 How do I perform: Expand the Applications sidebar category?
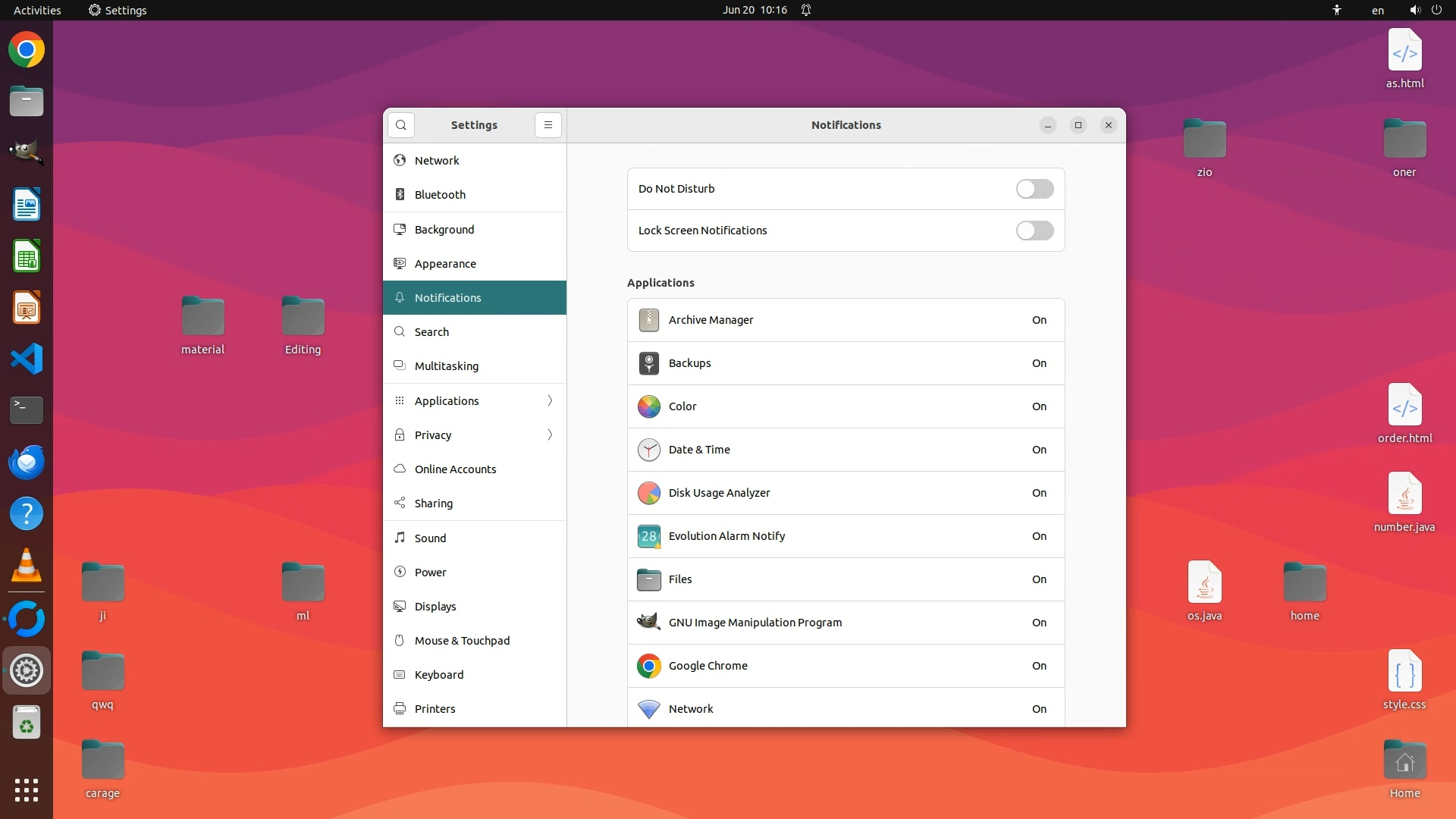coord(475,400)
